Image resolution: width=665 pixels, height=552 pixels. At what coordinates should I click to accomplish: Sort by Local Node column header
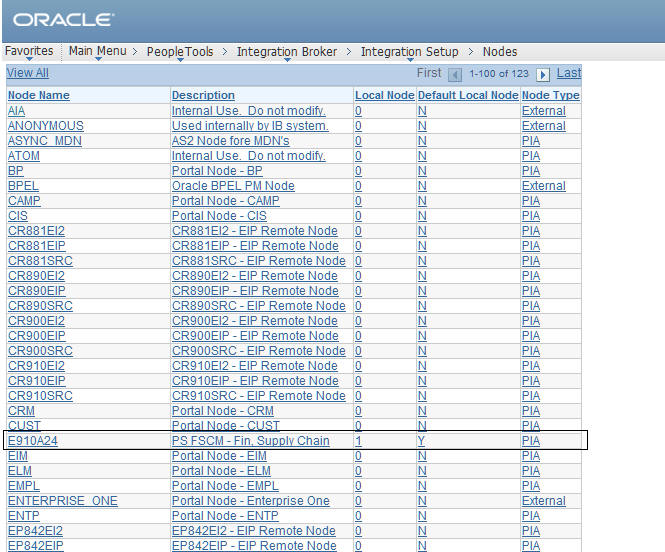(385, 95)
